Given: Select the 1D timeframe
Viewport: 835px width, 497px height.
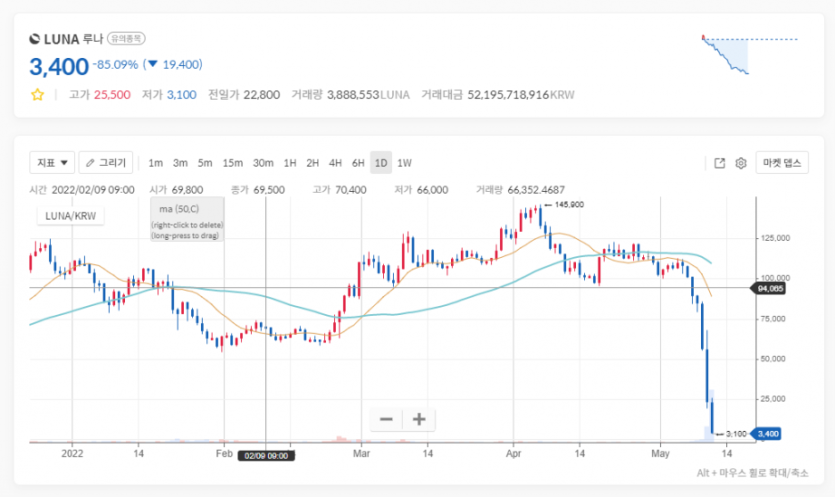Looking at the screenshot, I should 380,163.
